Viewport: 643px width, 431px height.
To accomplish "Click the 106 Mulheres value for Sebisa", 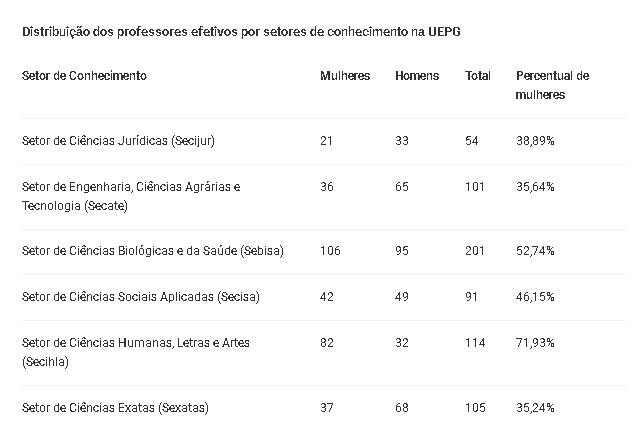I will tap(330, 251).
